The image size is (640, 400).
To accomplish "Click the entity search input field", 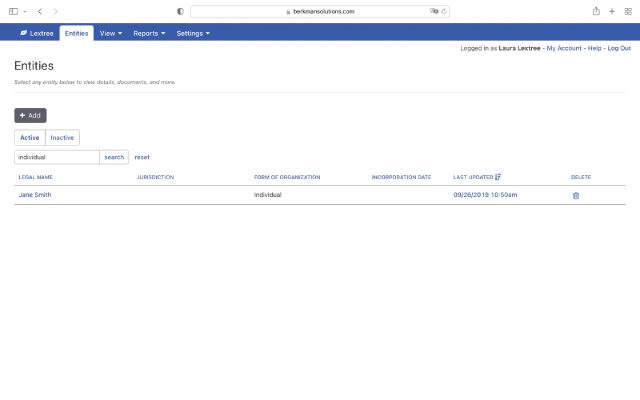I will pos(57,157).
